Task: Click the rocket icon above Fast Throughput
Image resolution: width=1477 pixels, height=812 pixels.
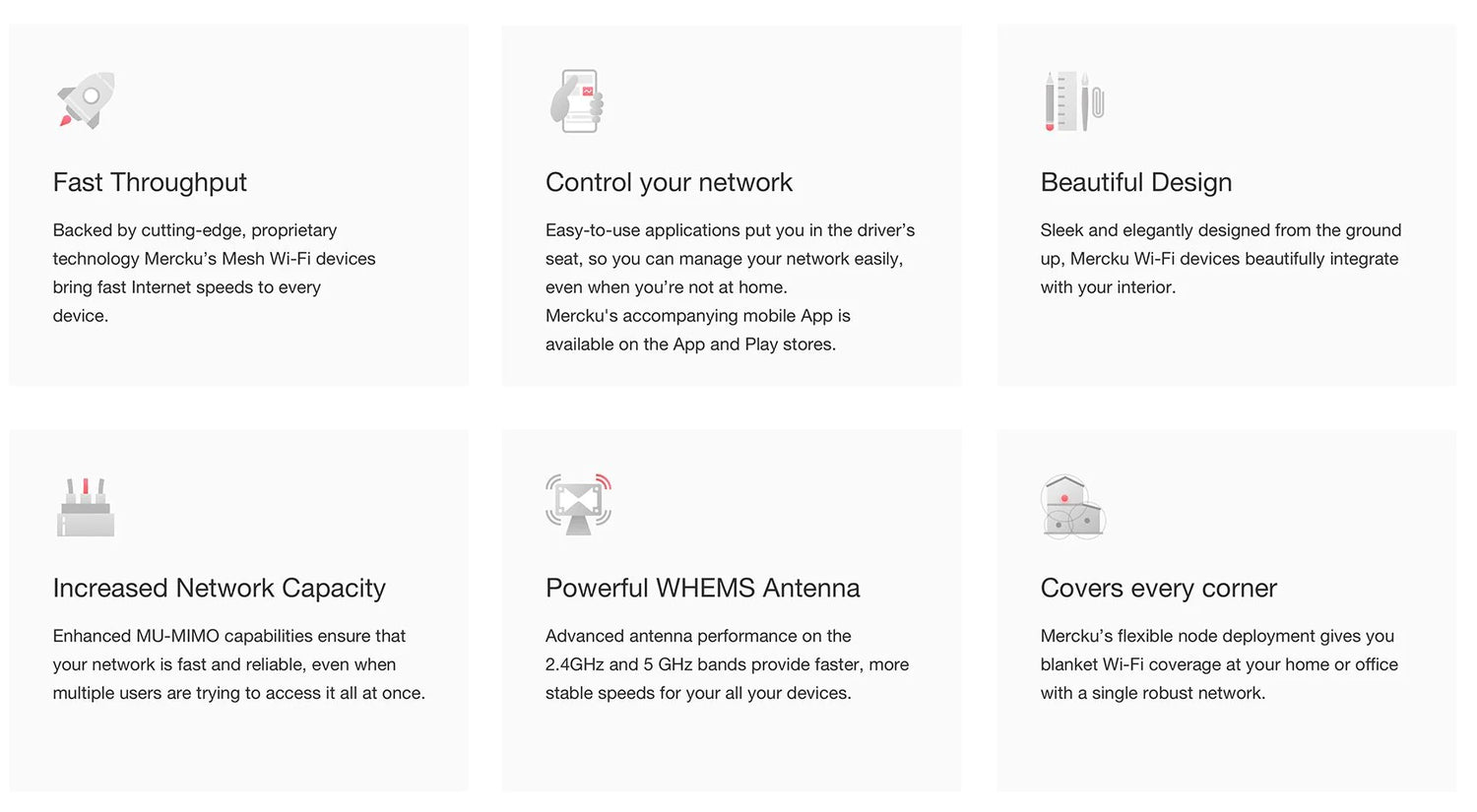Action: coord(86,100)
